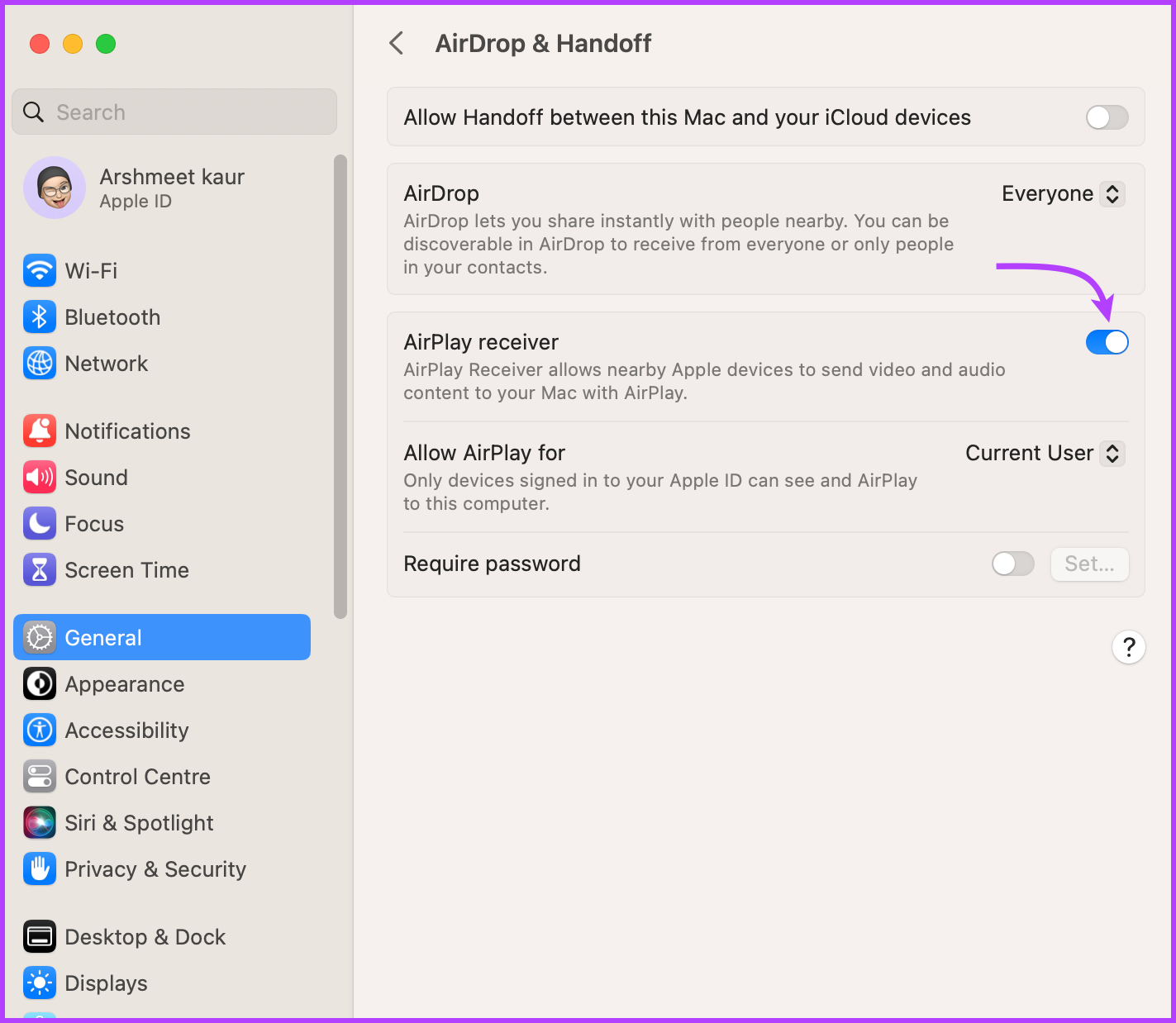
Task: Open Control Centre settings icon
Action: click(x=40, y=776)
